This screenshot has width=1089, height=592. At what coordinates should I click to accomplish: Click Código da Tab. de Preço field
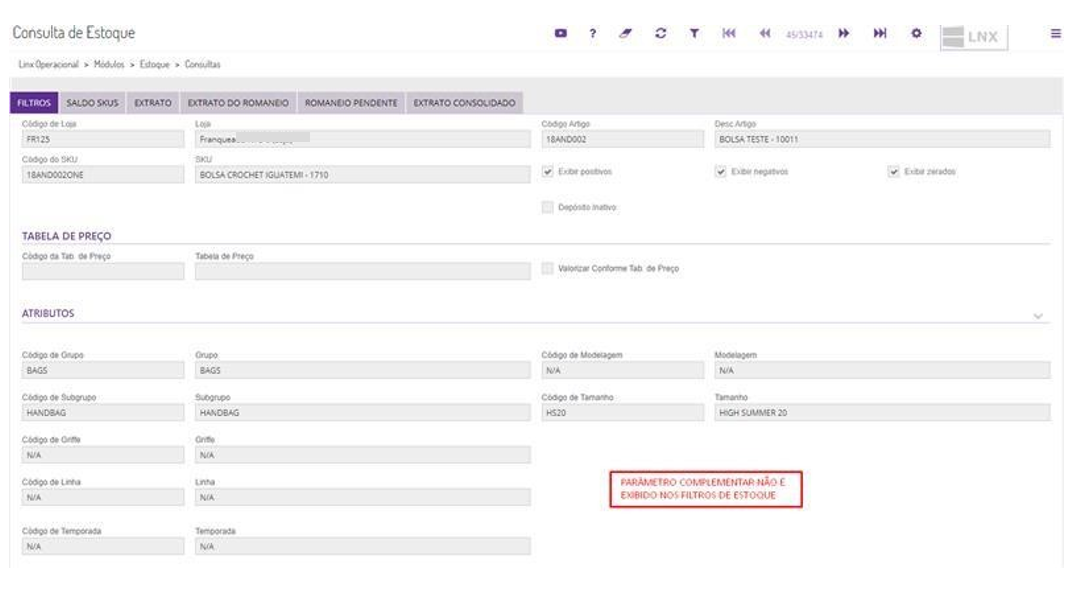coord(103,271)
